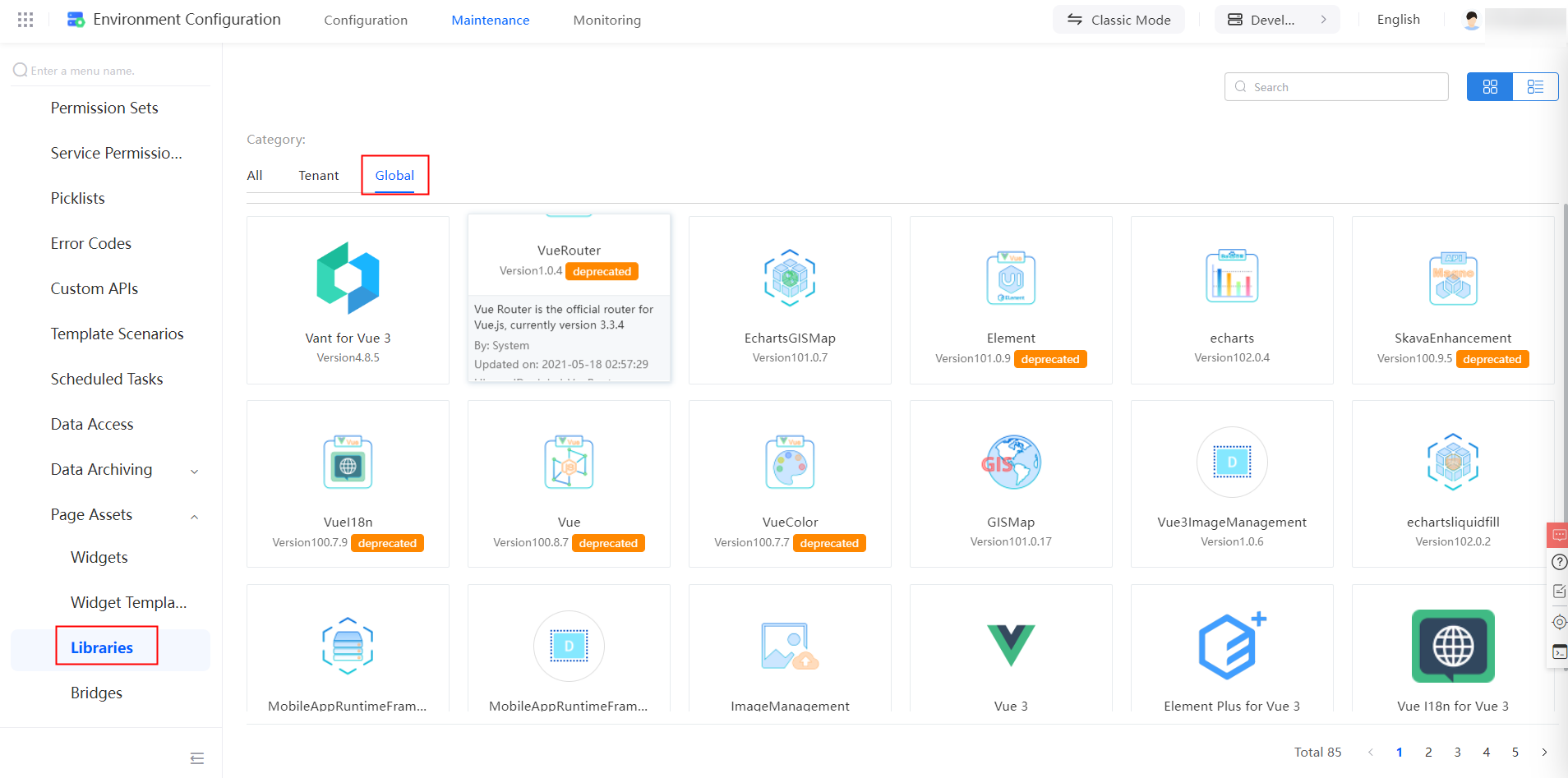Go to page 5
The image size is (1568, 778).
(1515, 752)
